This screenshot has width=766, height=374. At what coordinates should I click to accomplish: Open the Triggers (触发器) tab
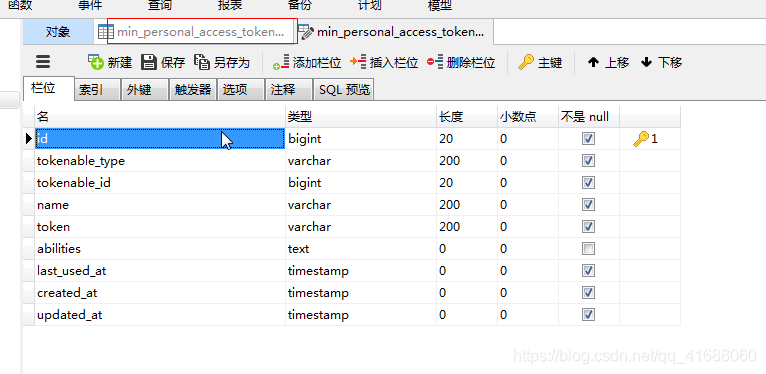[193, 90]
